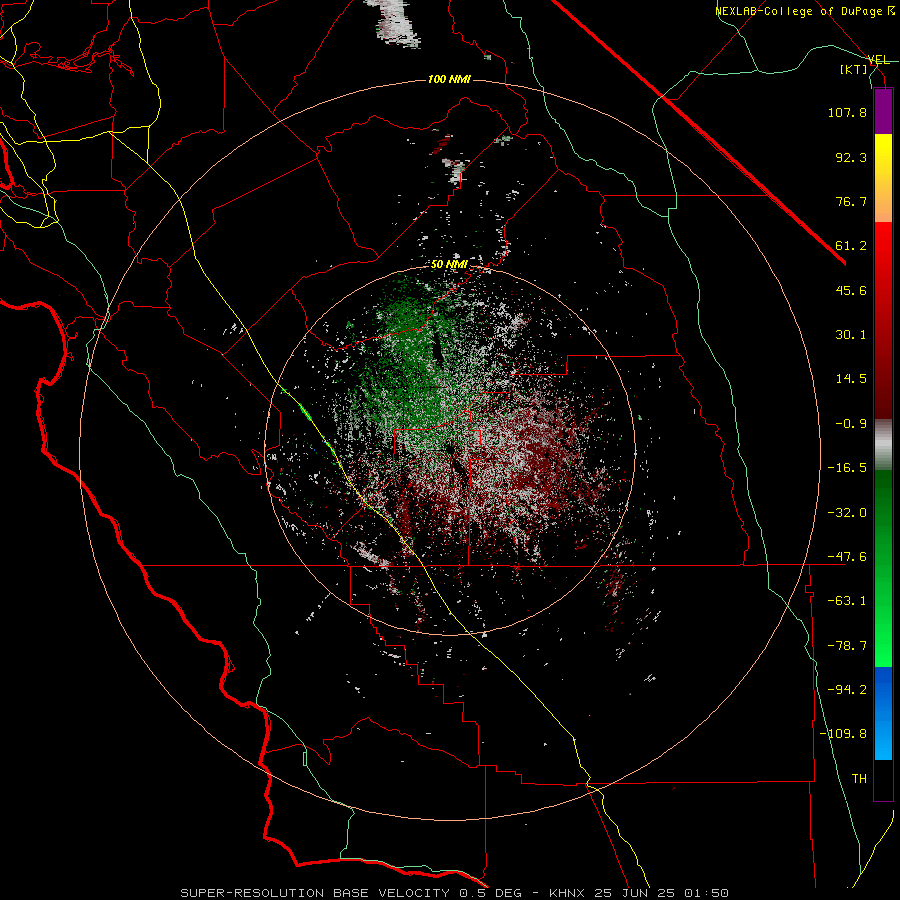Click the purple segment of color scale
Screen dimensions: 900x900
[883, 112]
